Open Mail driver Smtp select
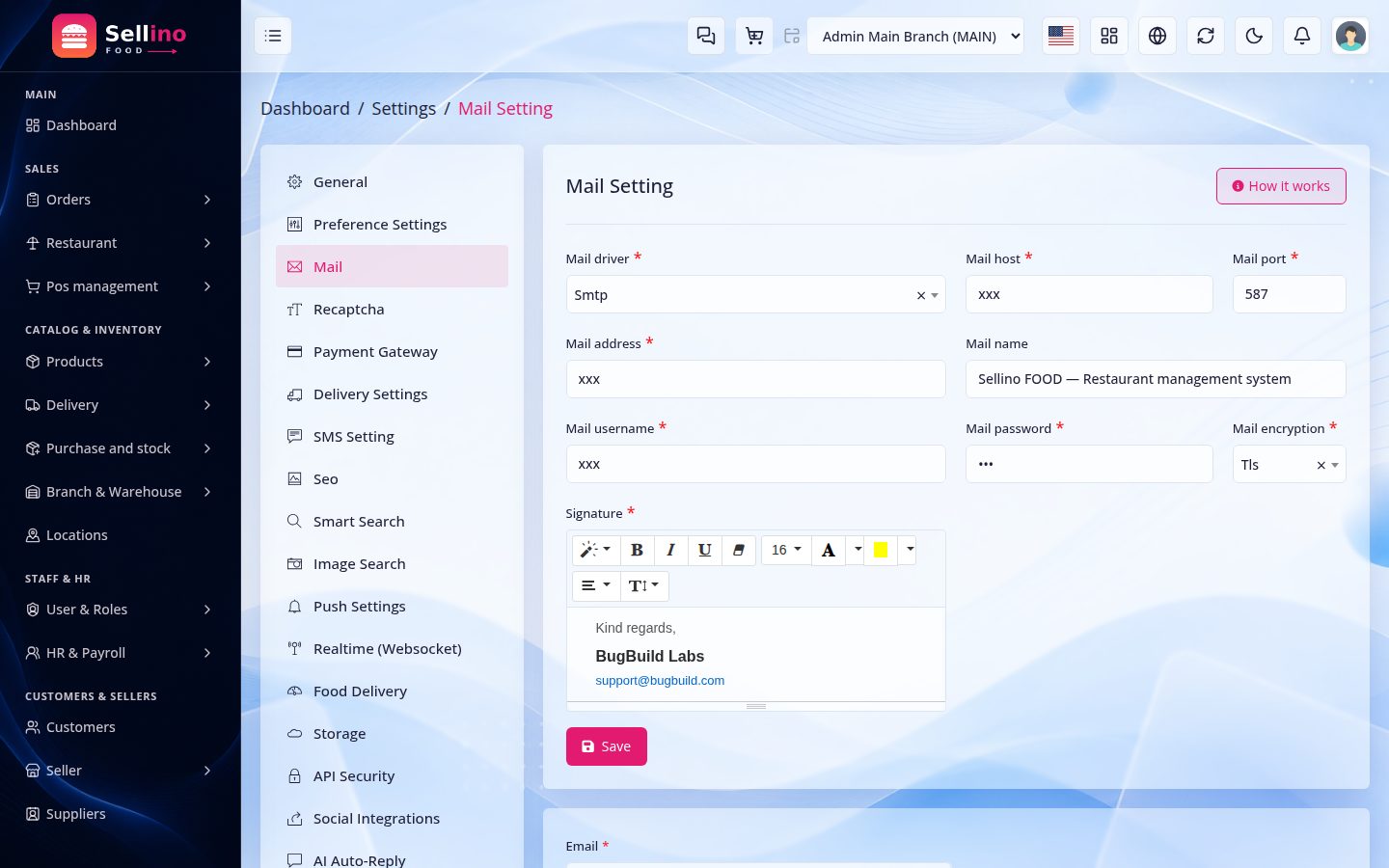Image resolution: width=1389 pixels, height=868 pixels. click(755, 294)
